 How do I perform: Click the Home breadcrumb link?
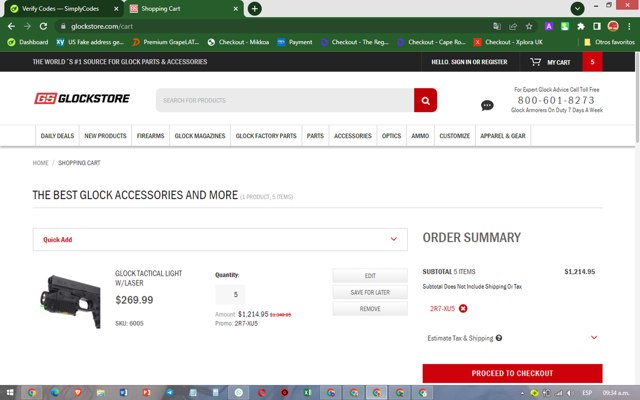40,163
